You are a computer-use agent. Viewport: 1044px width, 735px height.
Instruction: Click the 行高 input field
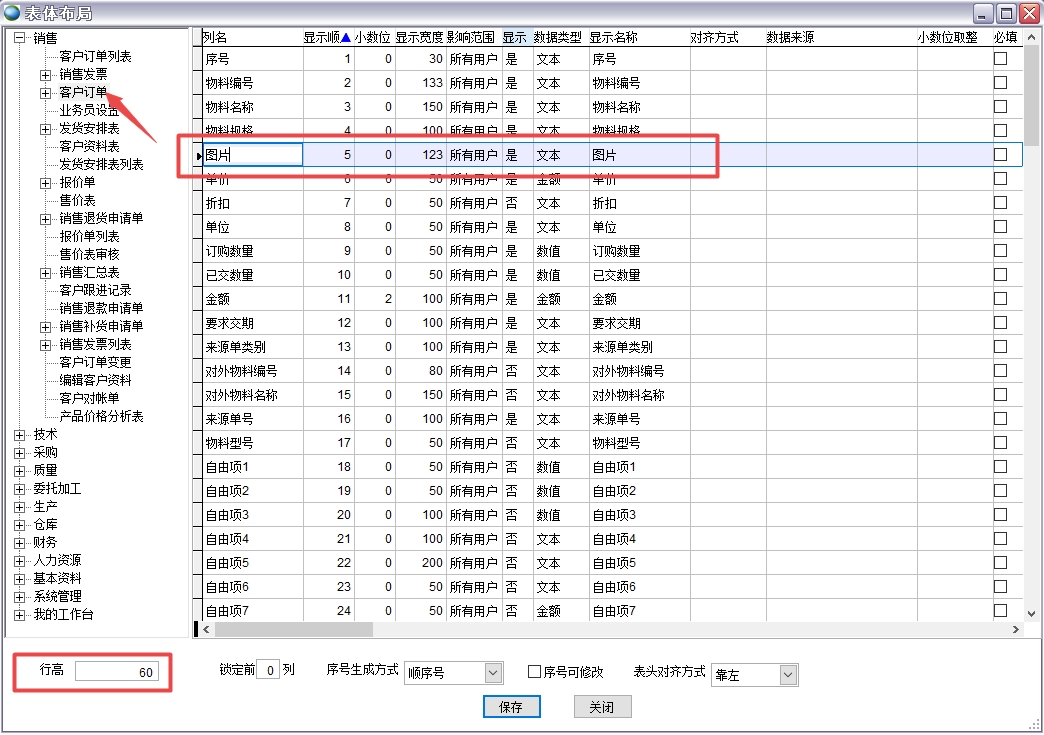(116, 672)
